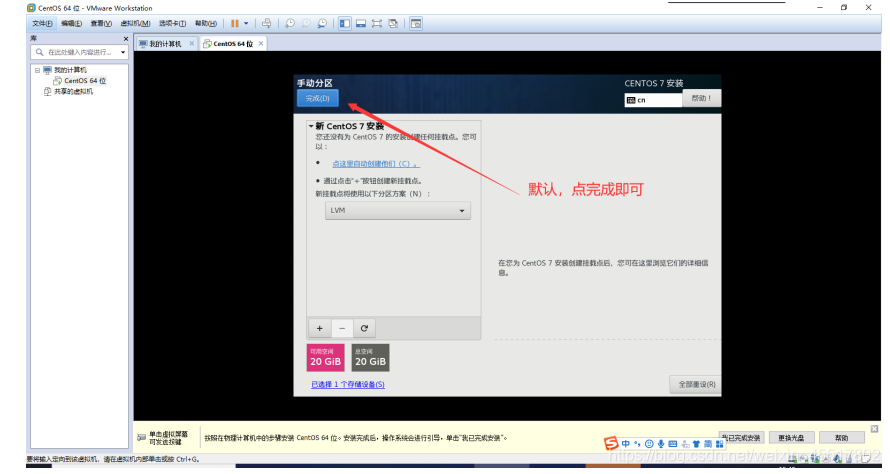Click the grey 总空间 20 GiB box
This screenshot has height=474, width=890.
pos(370,358)
